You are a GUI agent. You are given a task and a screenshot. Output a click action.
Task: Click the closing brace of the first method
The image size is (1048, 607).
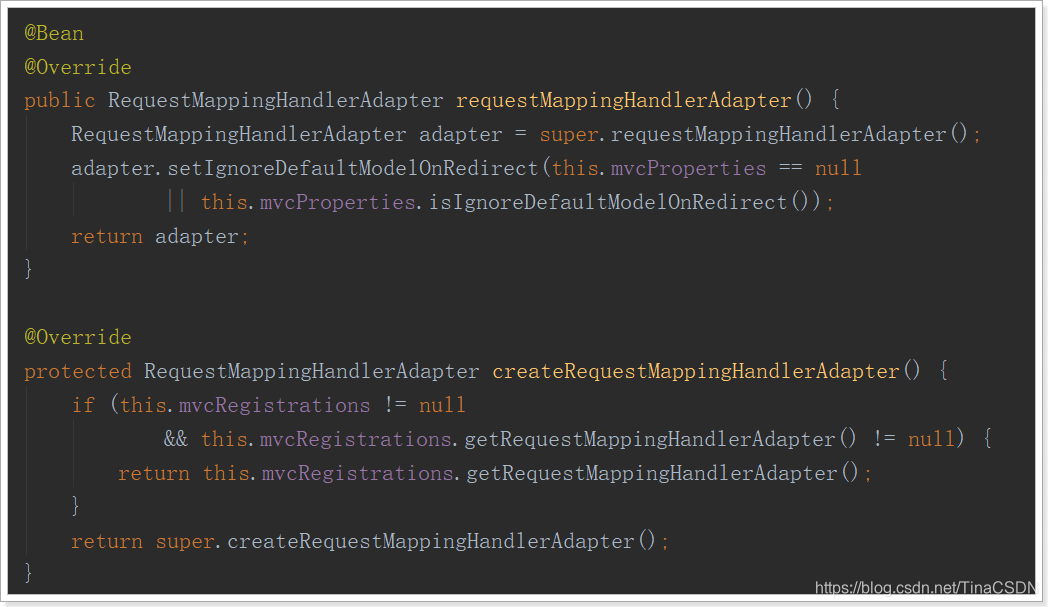[x=28, y=269]
